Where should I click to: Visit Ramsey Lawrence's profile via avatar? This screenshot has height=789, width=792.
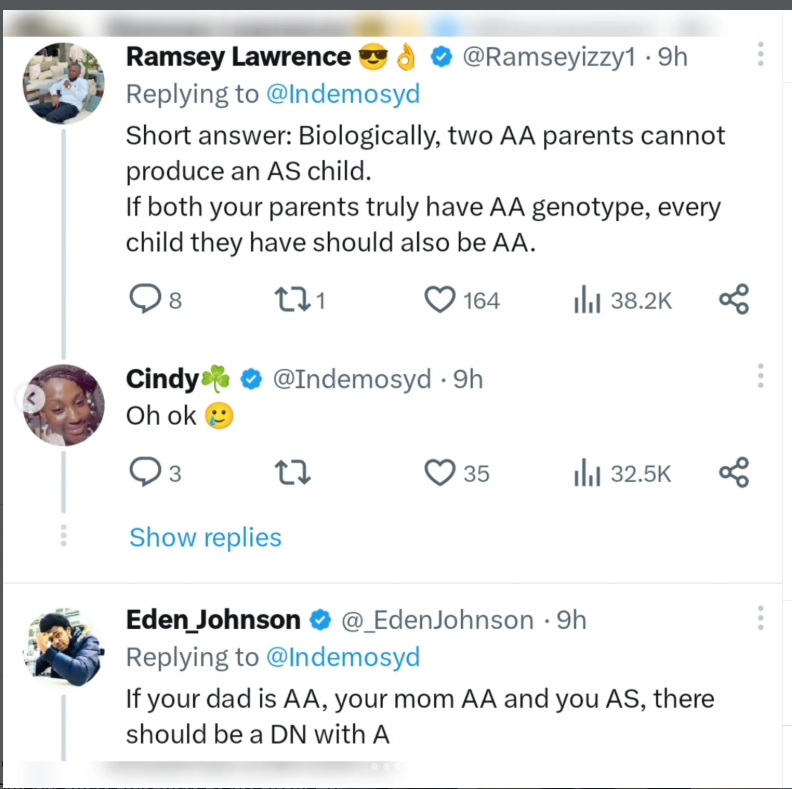pos(63,82)
